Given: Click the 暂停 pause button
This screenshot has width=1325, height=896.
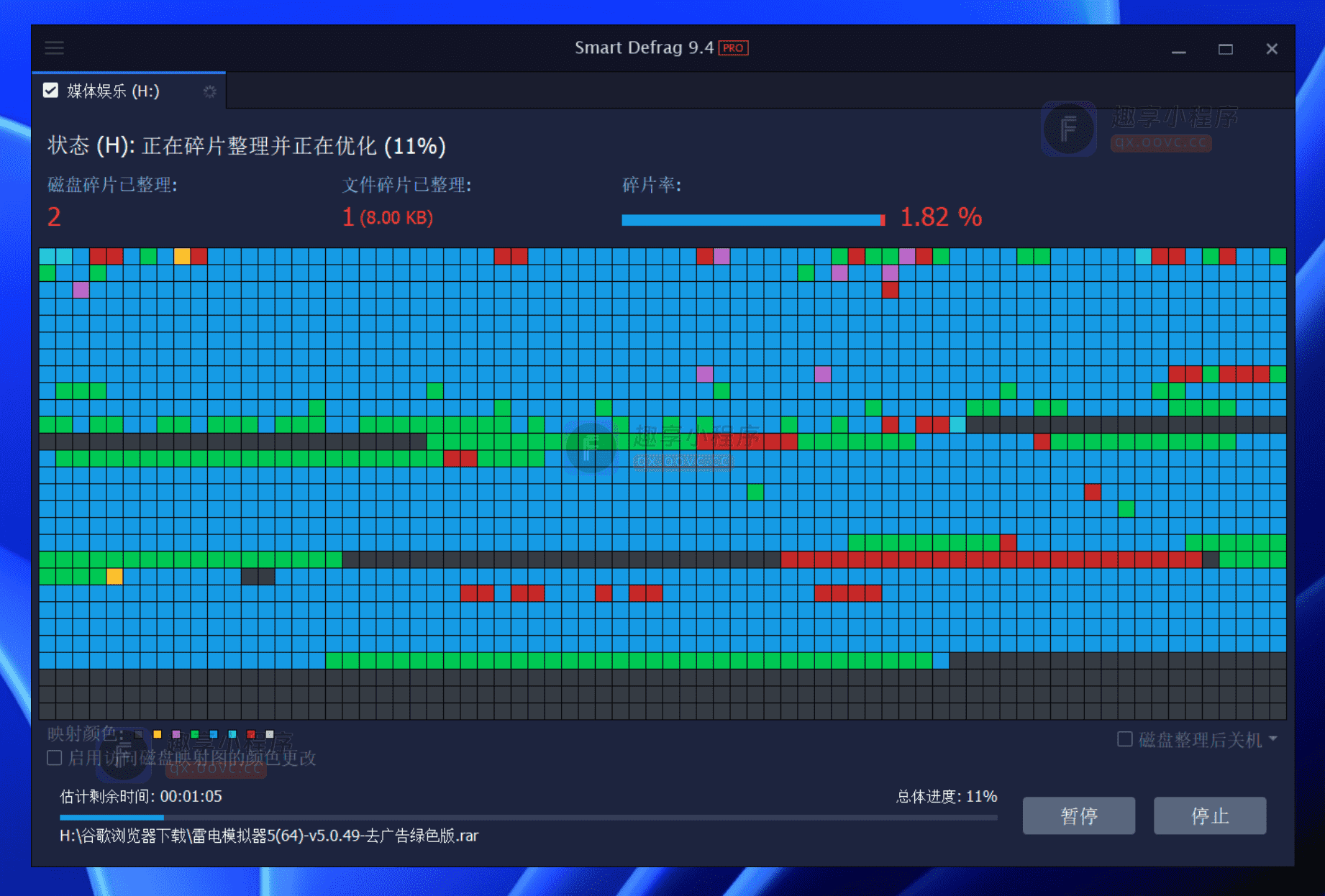Looking at the screenshot, I should [1079, 815].
